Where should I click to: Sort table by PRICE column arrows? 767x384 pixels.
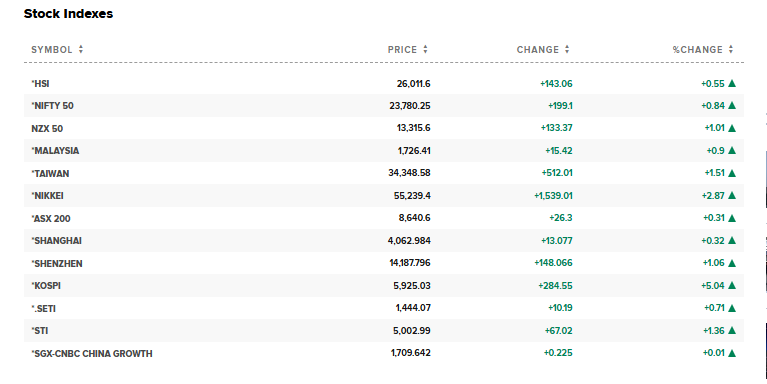click(425, 49)
